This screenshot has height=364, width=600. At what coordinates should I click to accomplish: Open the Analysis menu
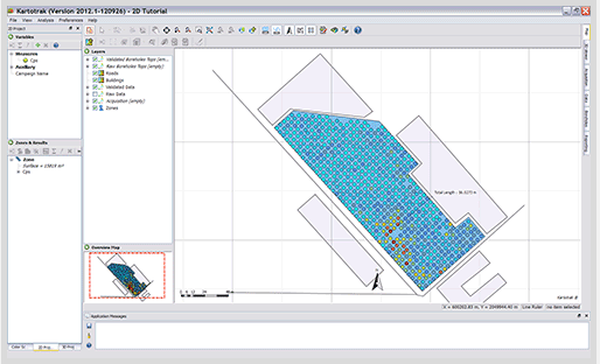(46, 20)
